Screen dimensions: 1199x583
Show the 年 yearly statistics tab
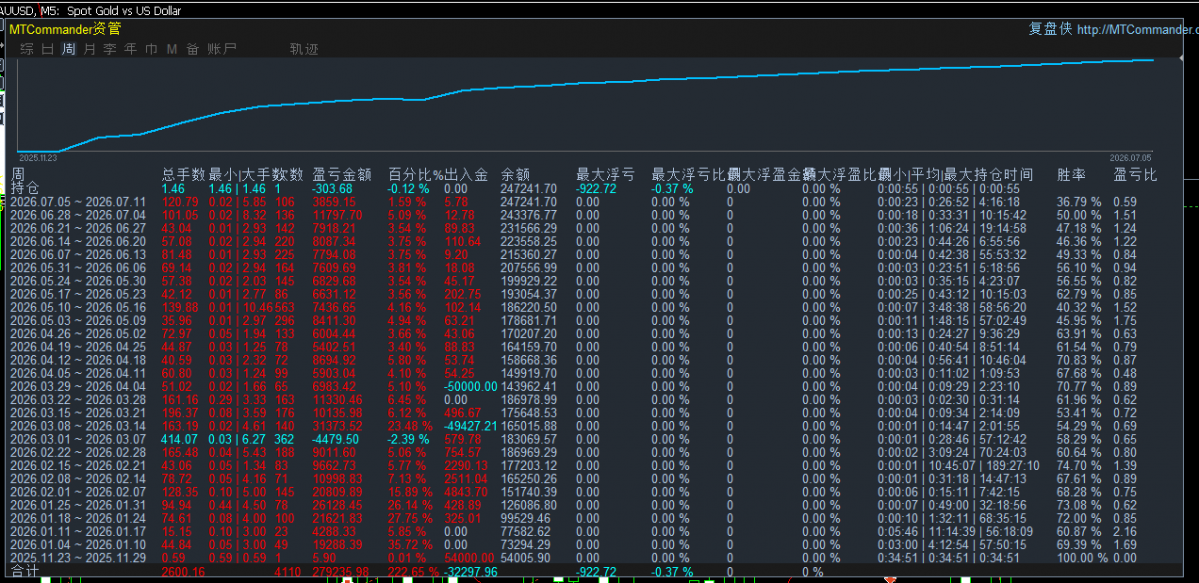[x=131, y=49]
